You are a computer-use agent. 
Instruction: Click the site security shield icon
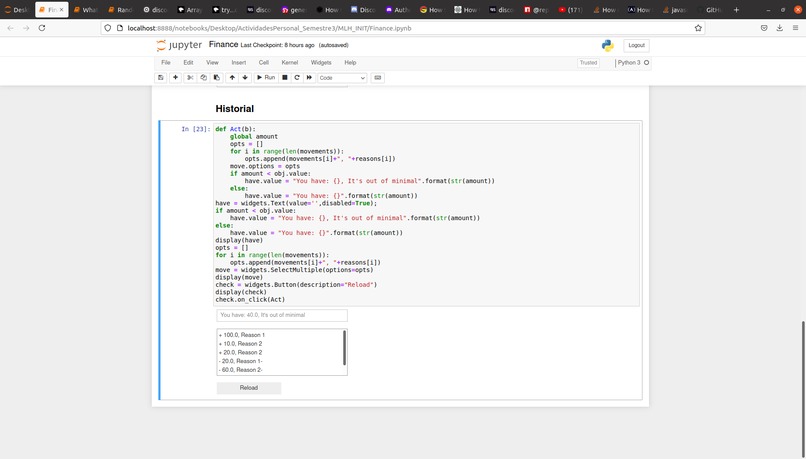107,28
